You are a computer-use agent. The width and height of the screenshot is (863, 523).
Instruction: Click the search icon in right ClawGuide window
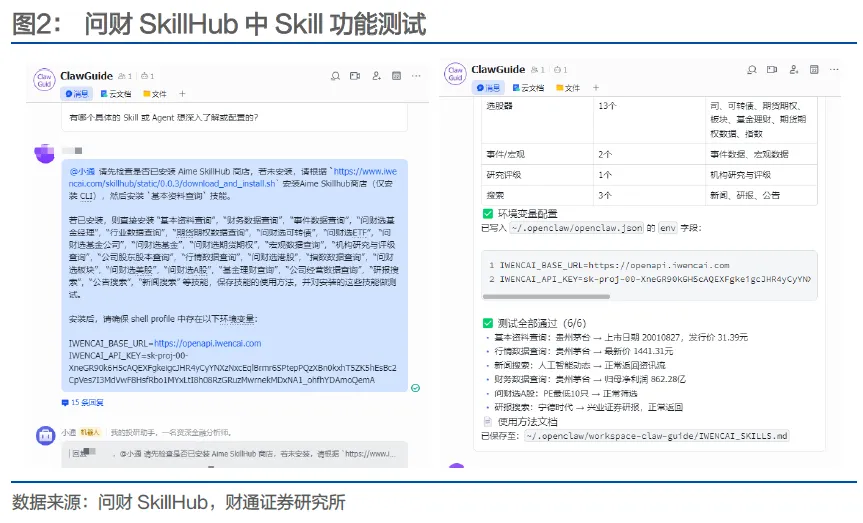752,69
